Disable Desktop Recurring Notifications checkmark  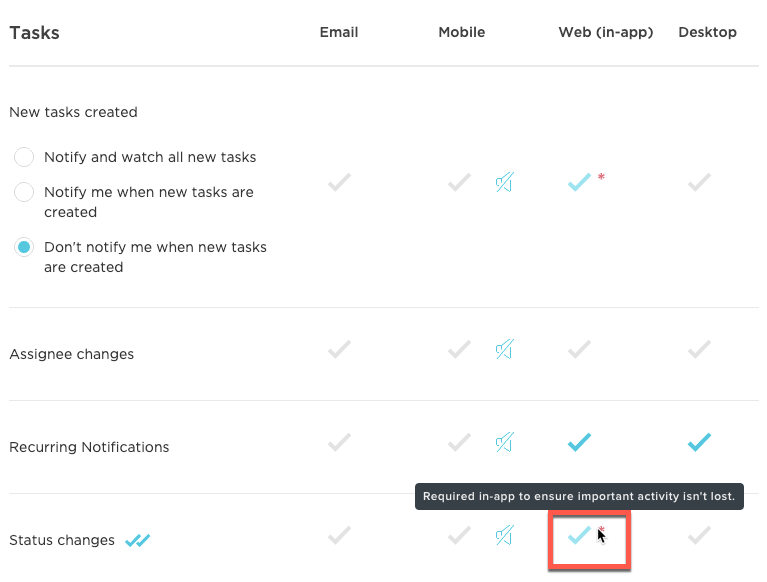699,442
